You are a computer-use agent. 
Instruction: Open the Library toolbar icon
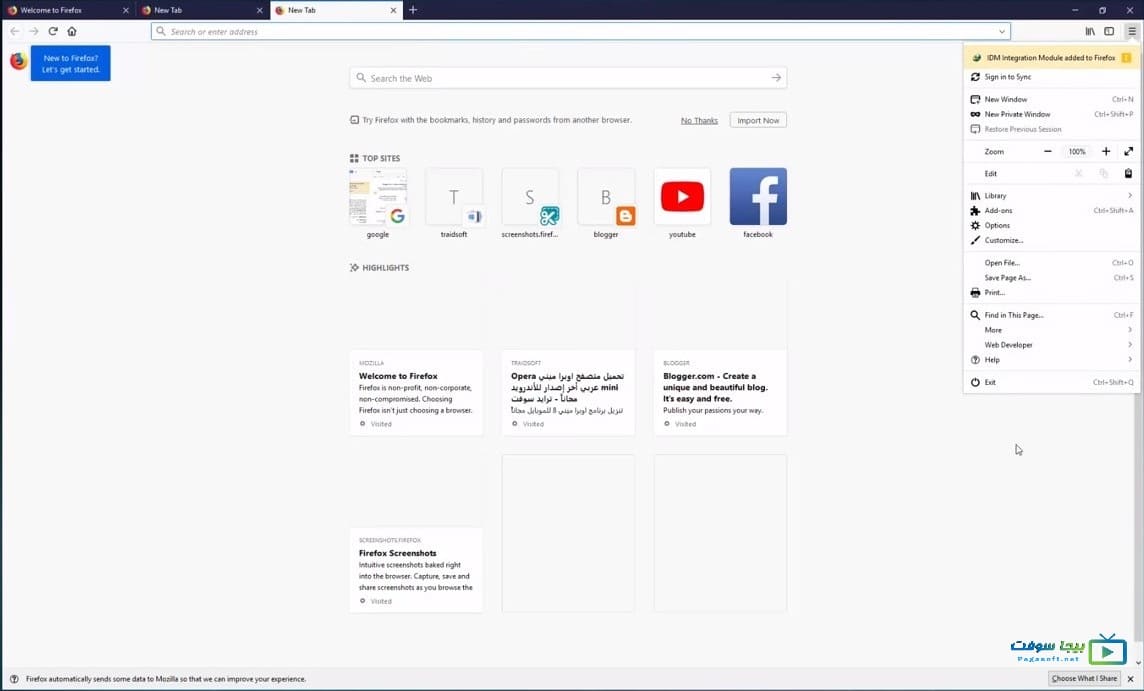[1090, 31]
